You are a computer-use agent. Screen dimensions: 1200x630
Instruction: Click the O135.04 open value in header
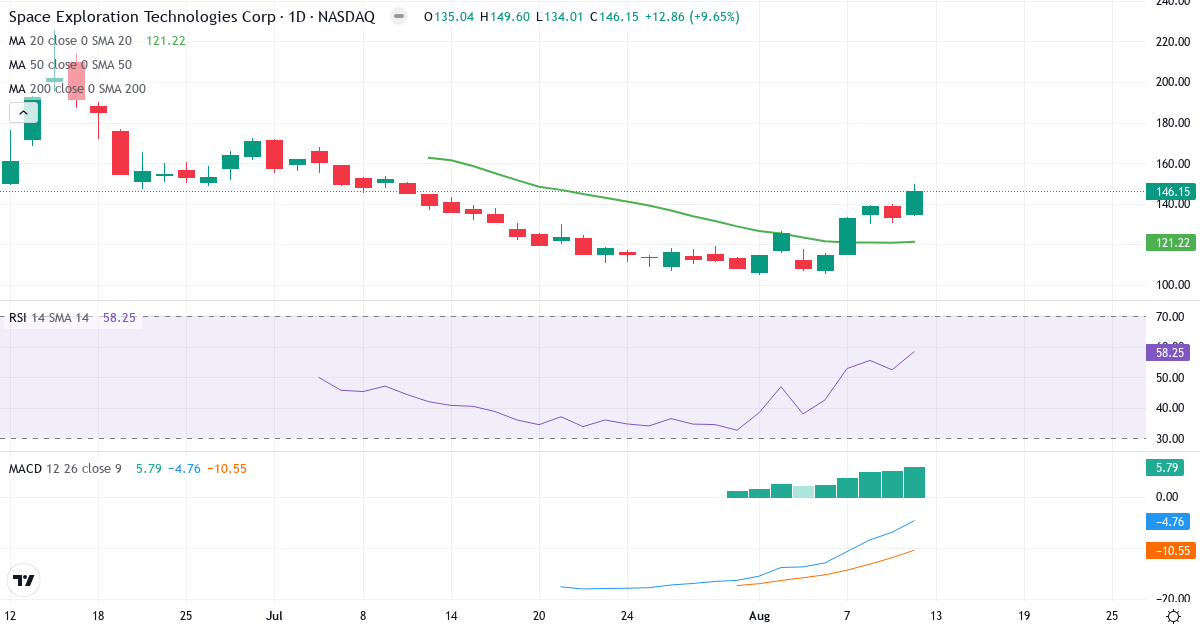449,17
